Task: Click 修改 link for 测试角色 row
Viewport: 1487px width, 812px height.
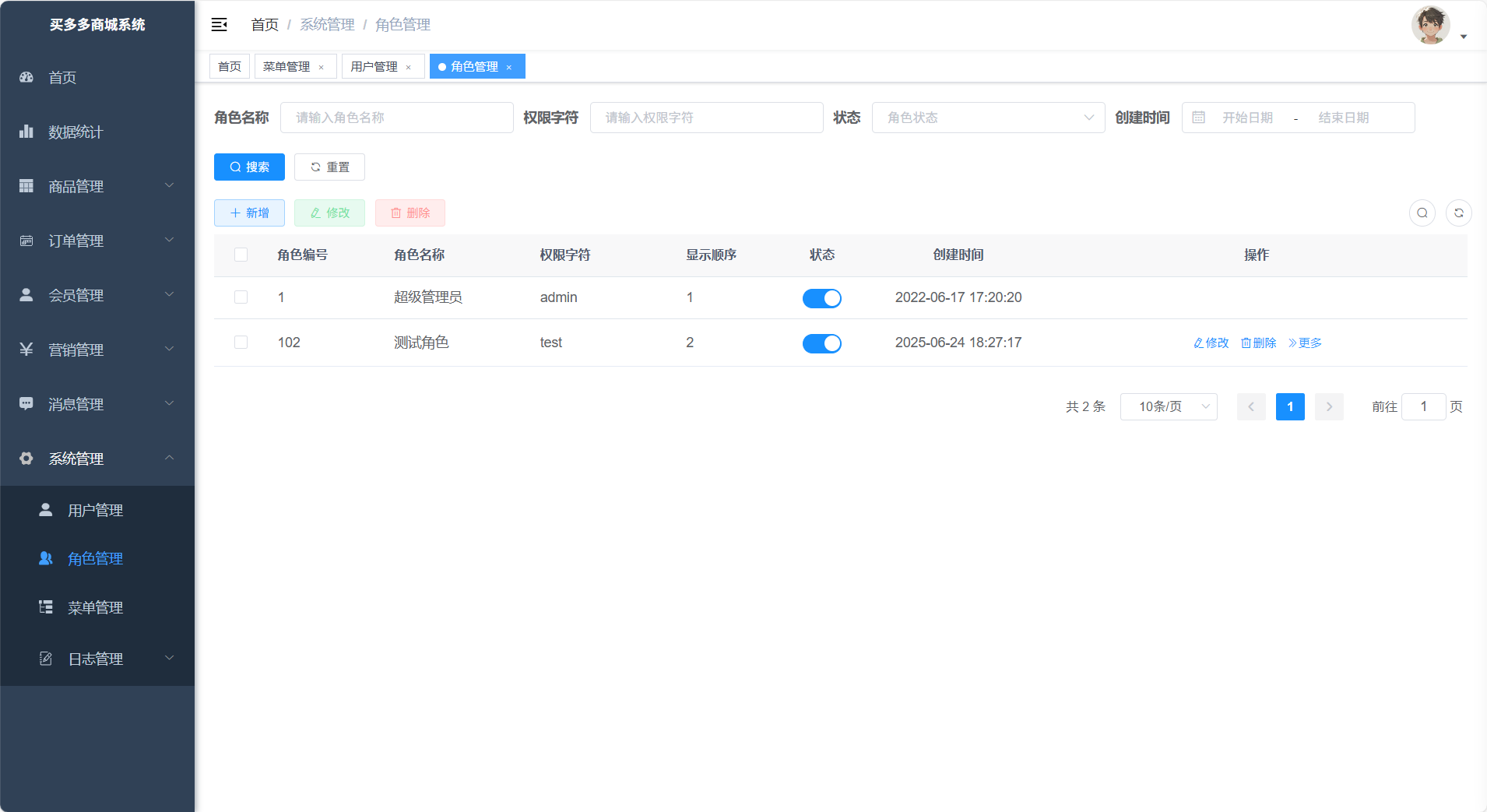Action: [1211, 343]
